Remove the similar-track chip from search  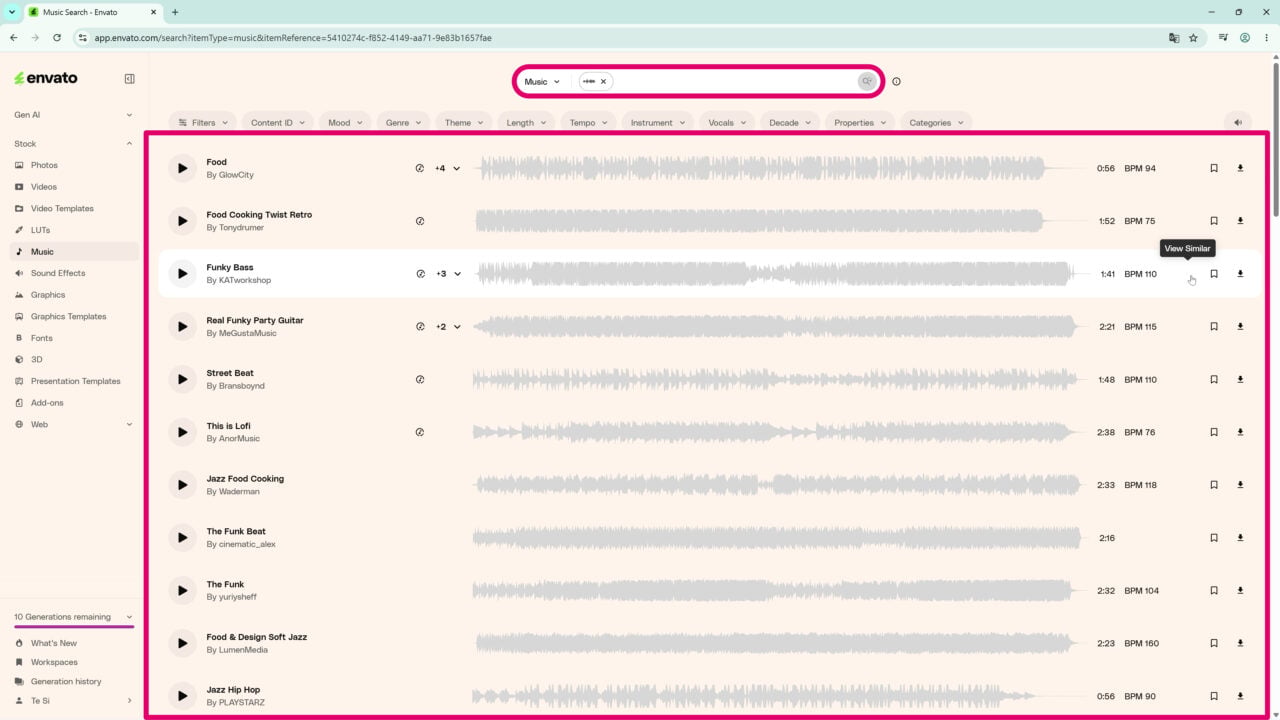coord(603,82)
